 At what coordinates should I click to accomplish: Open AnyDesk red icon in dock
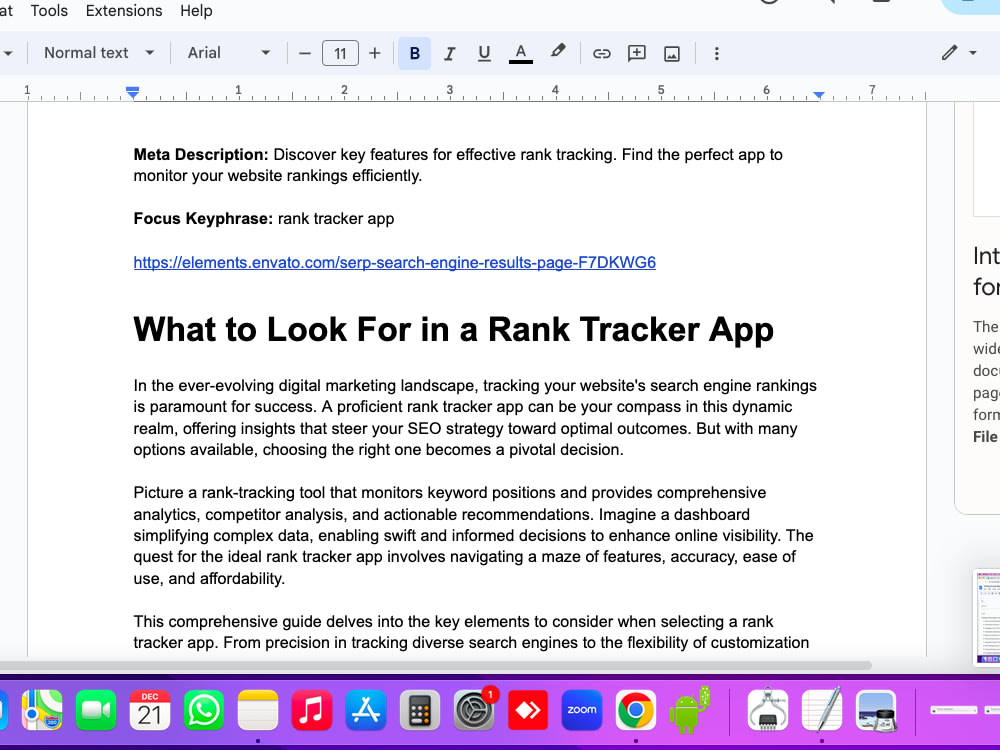528,710
